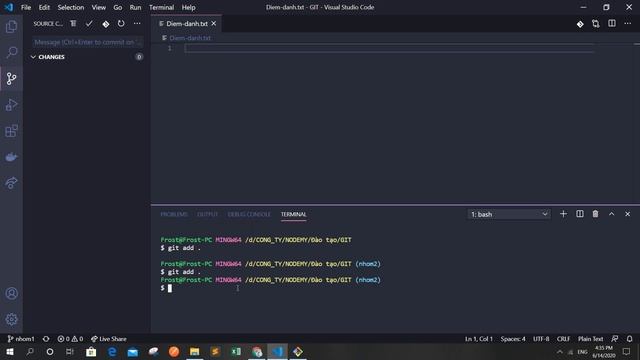Viewport: 640px width, 360px height.
Task: Open the File menu
Action: 26,7
